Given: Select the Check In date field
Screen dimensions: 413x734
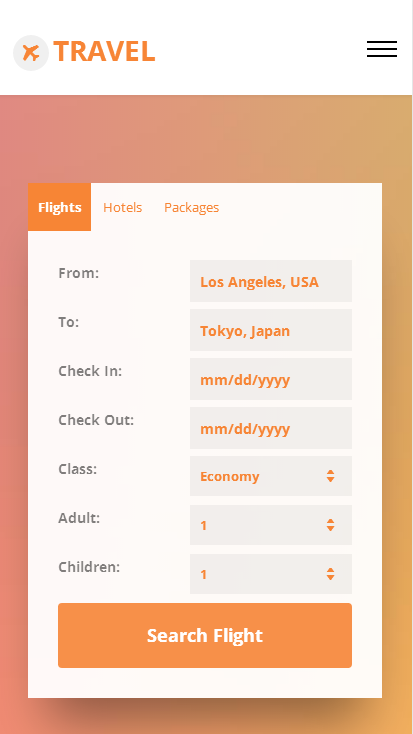Looking at the screenshot, I should click(x=271, y=379).
